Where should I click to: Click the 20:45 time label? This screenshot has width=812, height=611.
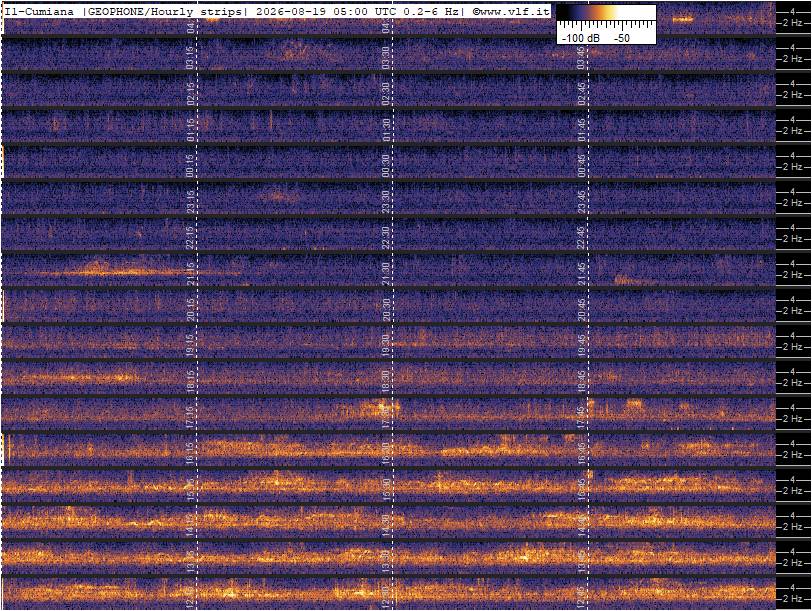pos(581,310)
